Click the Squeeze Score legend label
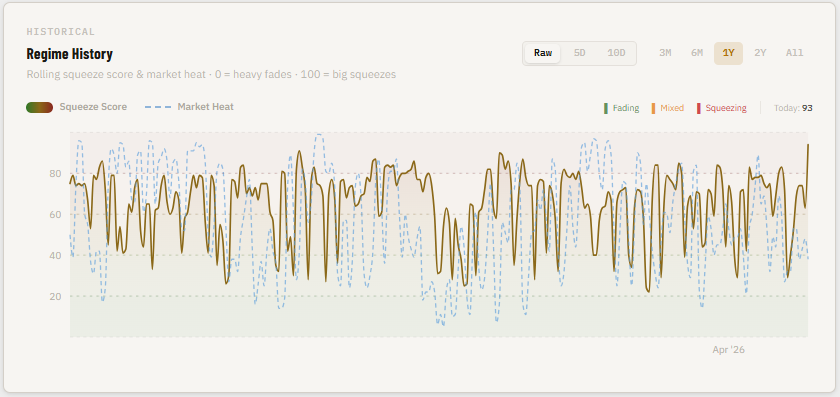Viewport: 840px width, 397px height. point(93,107)
